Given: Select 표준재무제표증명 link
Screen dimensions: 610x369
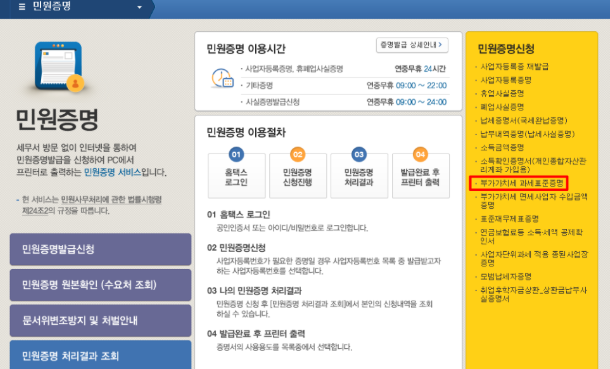Looking at the screenshot, I should 509,219.
